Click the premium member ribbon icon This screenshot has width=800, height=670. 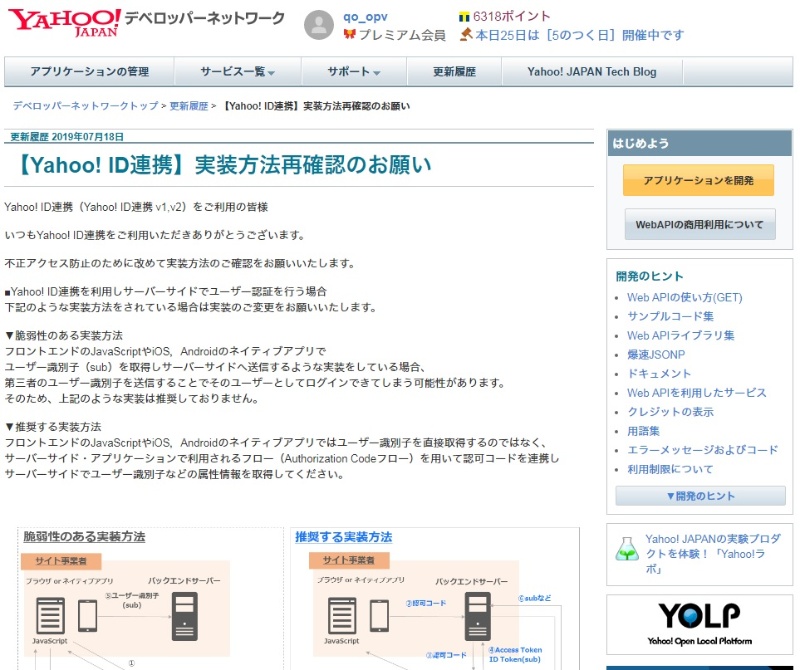[x=350, y=35]
